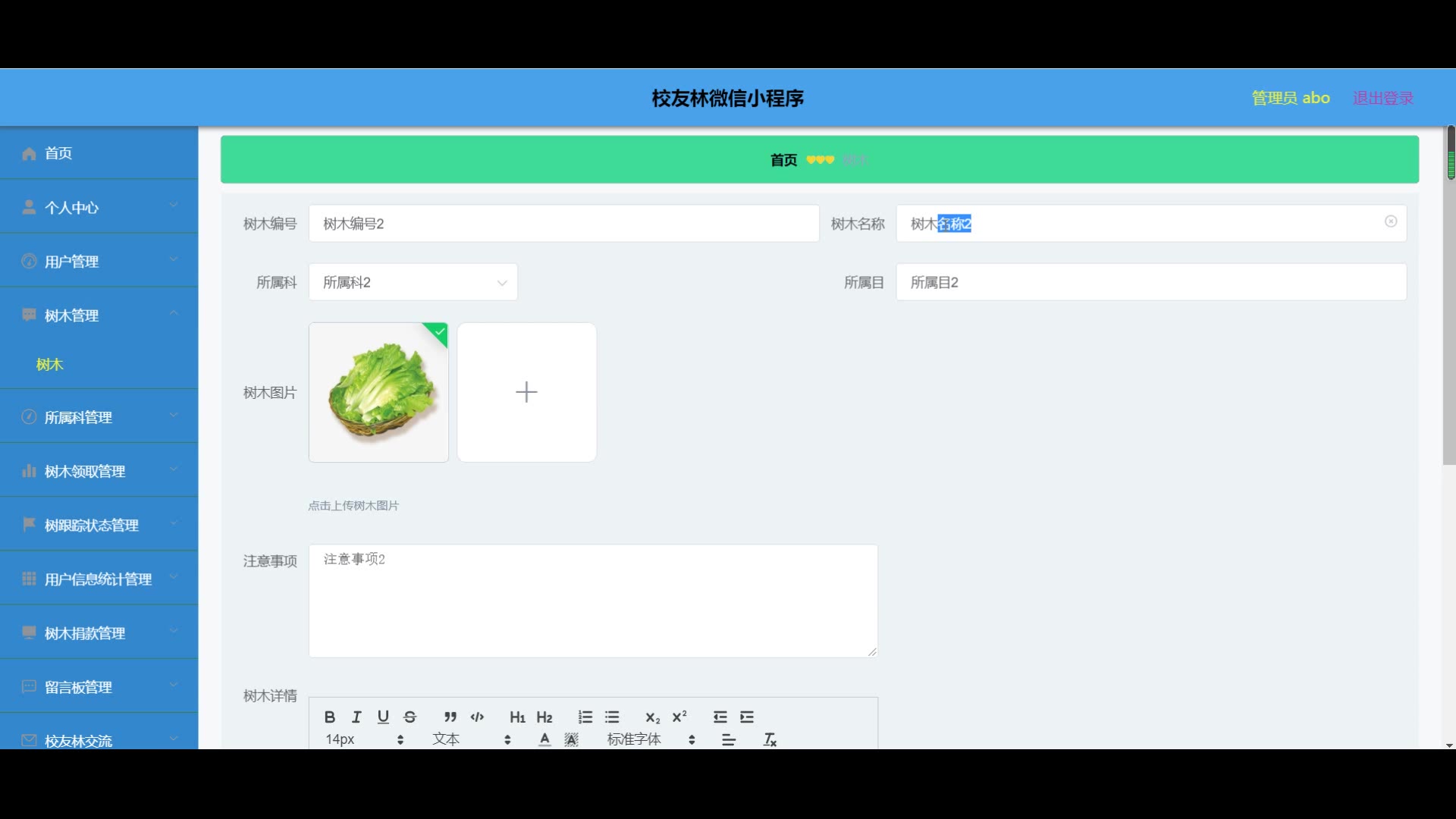Insert a code block in the editor
Image resolution: width=1456 pixels, height=819 pixels.
coord(477,717)
